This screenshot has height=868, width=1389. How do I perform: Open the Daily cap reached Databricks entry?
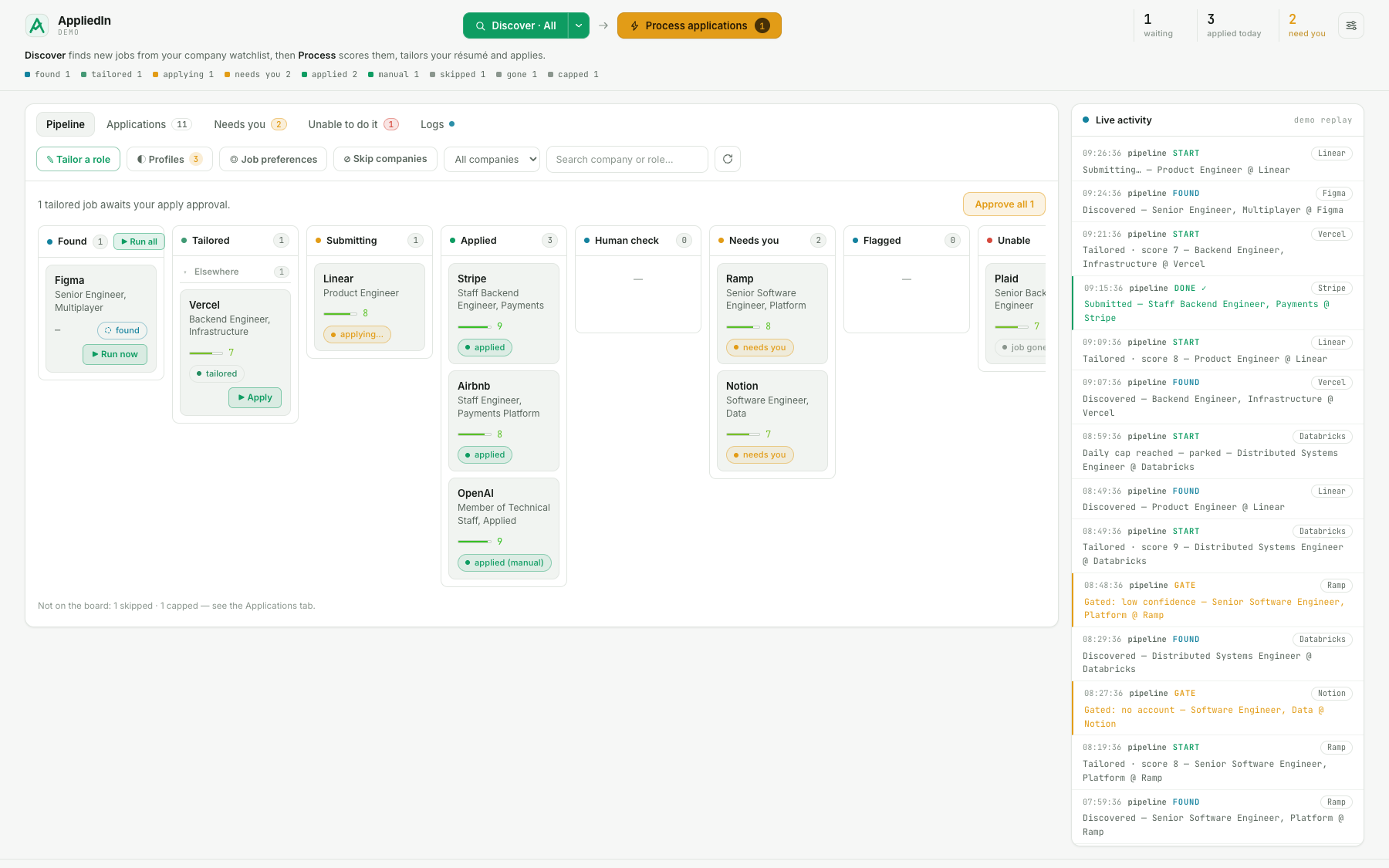(x=1218, y=451)
